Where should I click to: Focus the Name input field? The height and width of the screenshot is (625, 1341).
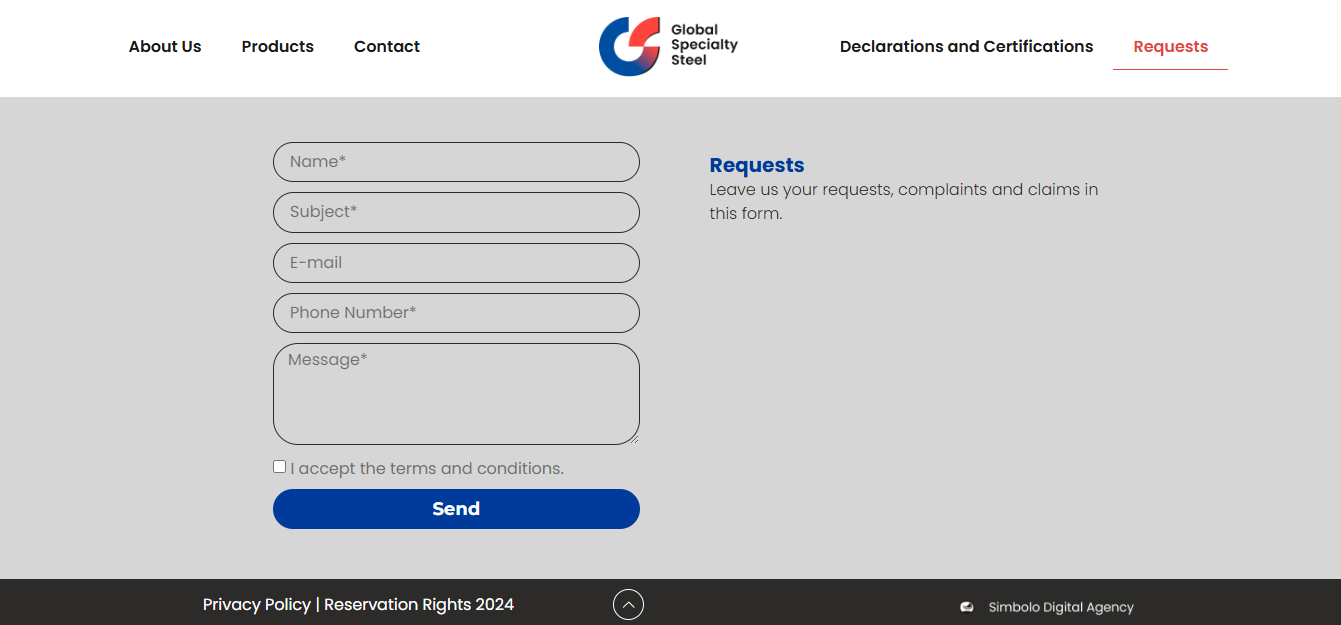[456, 162]
